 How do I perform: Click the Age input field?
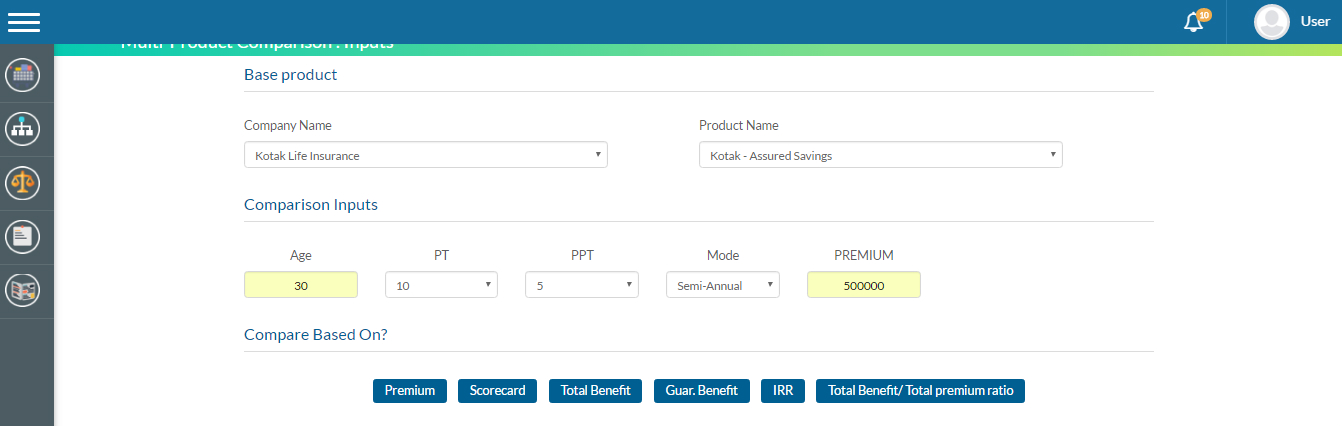point(301,285)
